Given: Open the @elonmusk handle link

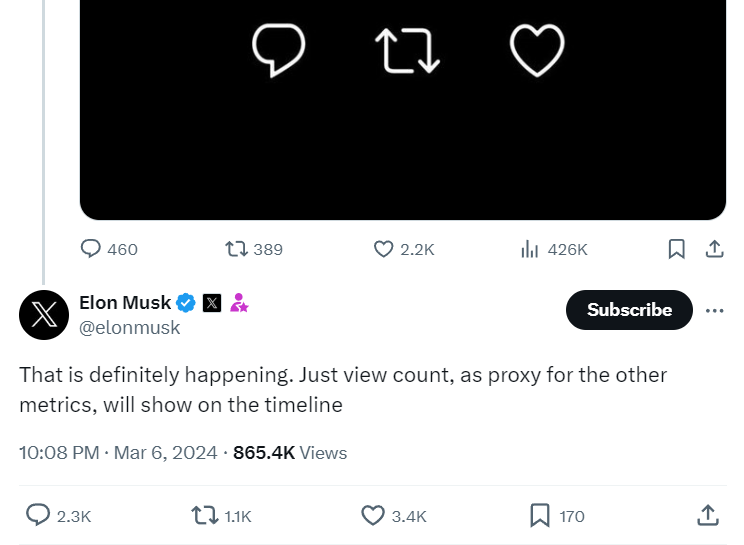Looking at the screenshot, I should point(130,328).
